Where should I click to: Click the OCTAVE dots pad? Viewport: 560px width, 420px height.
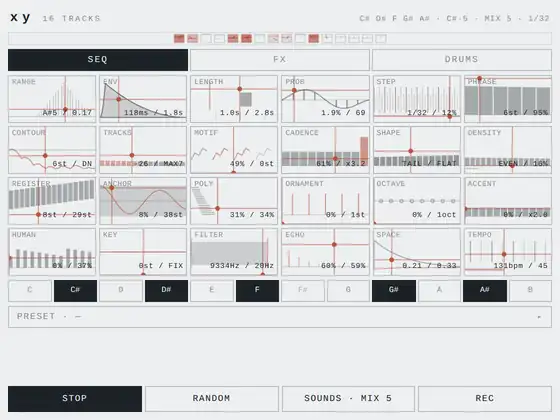click(x=417, y=201)
